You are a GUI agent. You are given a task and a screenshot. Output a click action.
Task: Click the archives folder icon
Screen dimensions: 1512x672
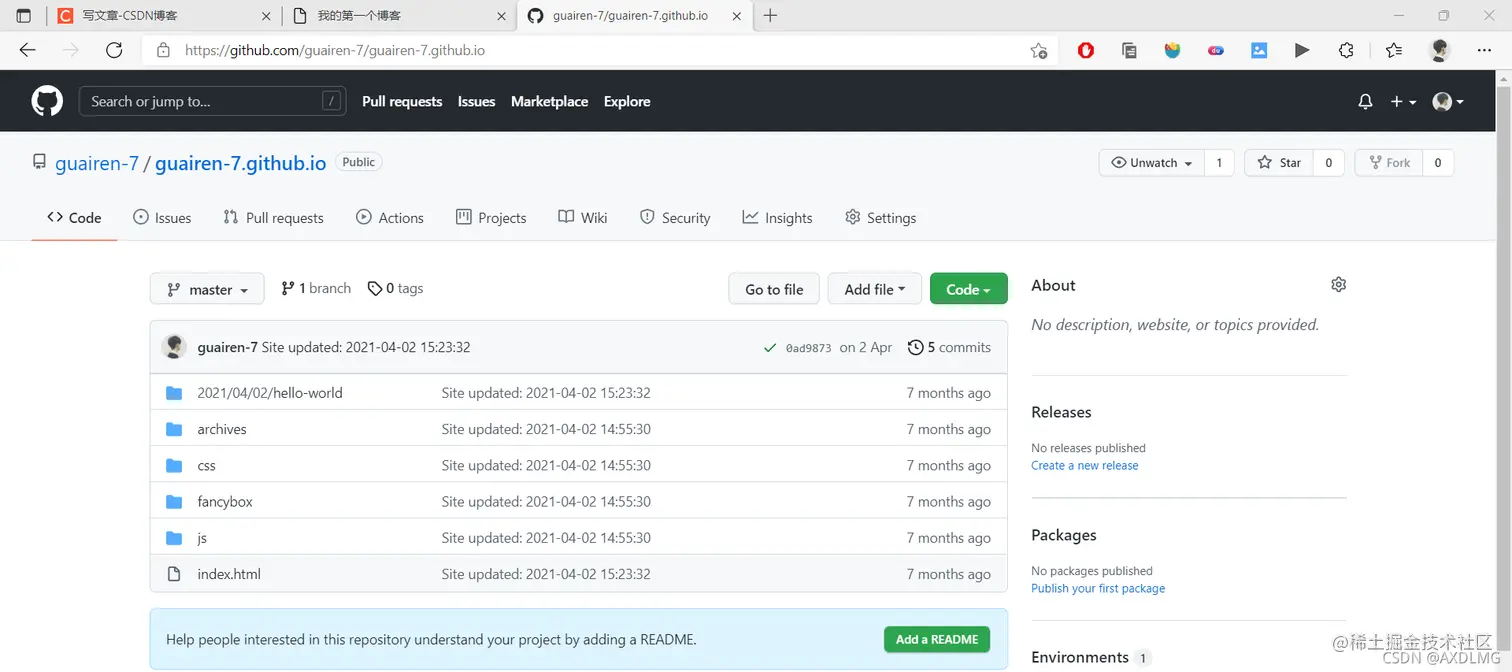pos(174,429)
